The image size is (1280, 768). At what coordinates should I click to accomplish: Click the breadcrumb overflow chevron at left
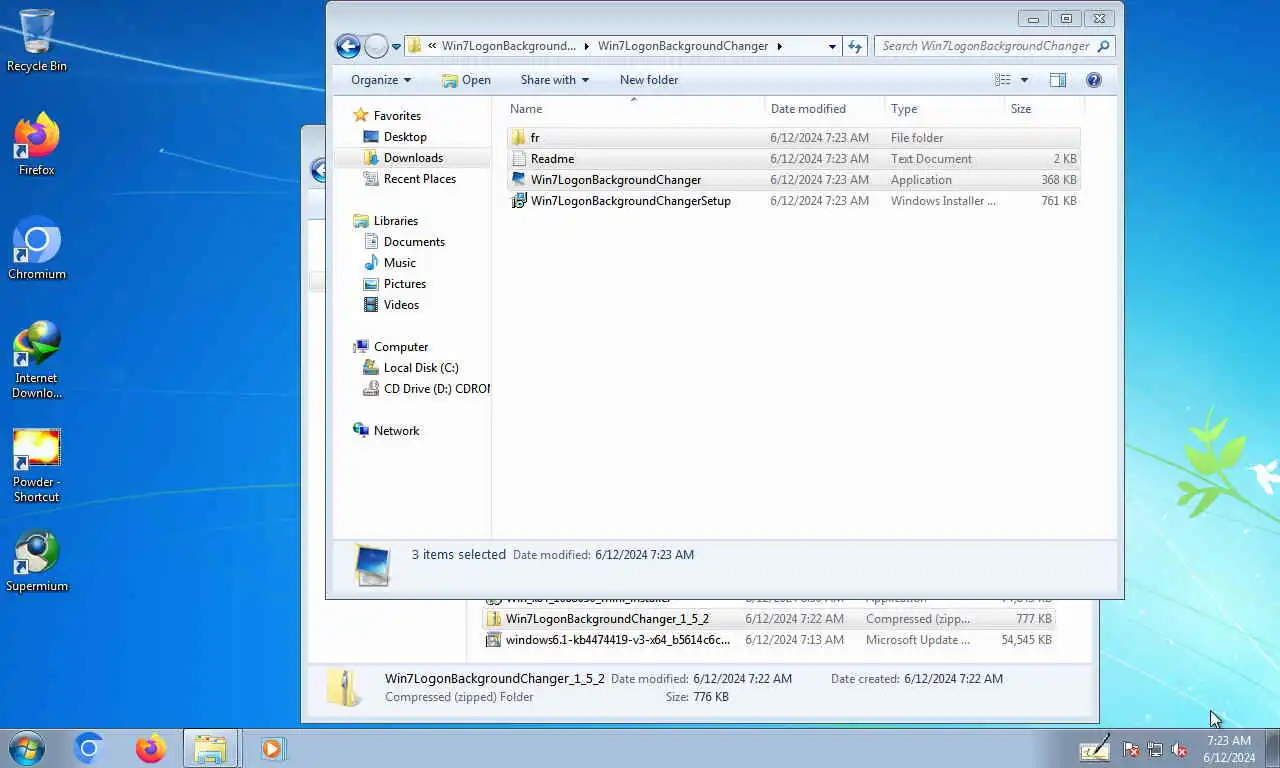click(431, 46)
